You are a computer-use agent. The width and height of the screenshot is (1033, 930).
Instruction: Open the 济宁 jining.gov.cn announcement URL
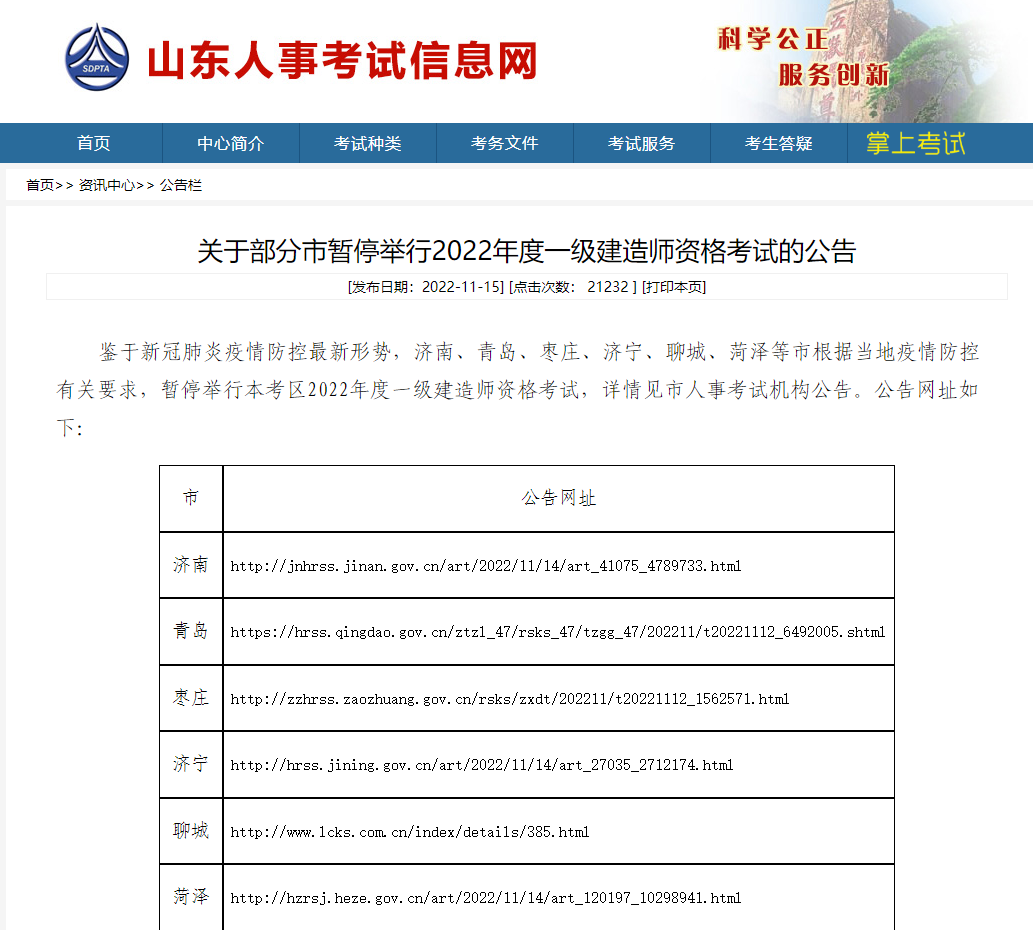[481, 765]
